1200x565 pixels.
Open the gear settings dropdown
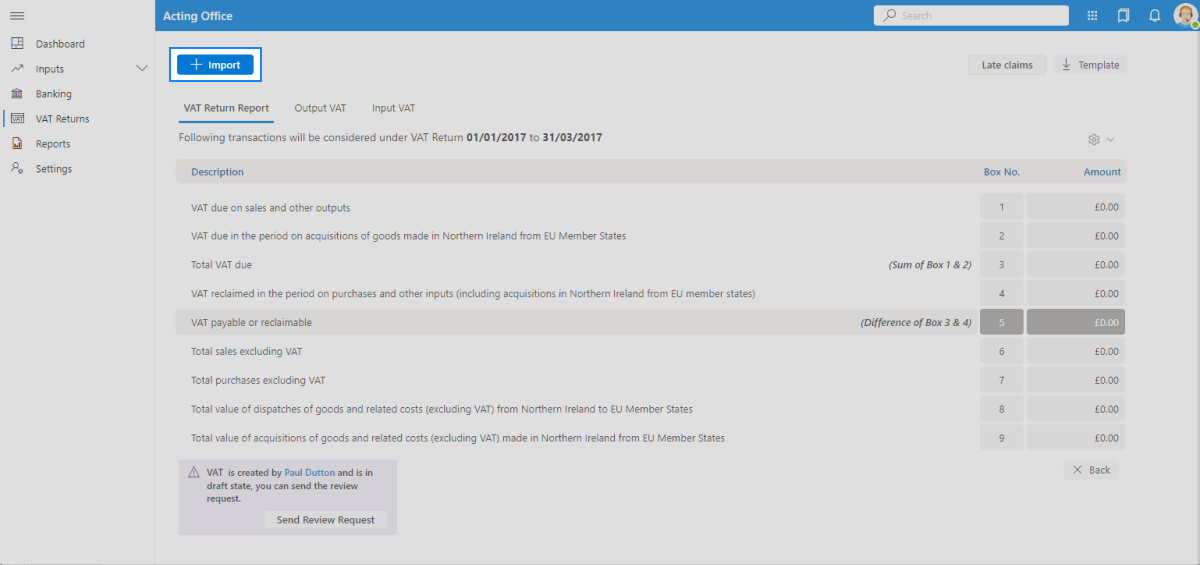point(1100,140)
